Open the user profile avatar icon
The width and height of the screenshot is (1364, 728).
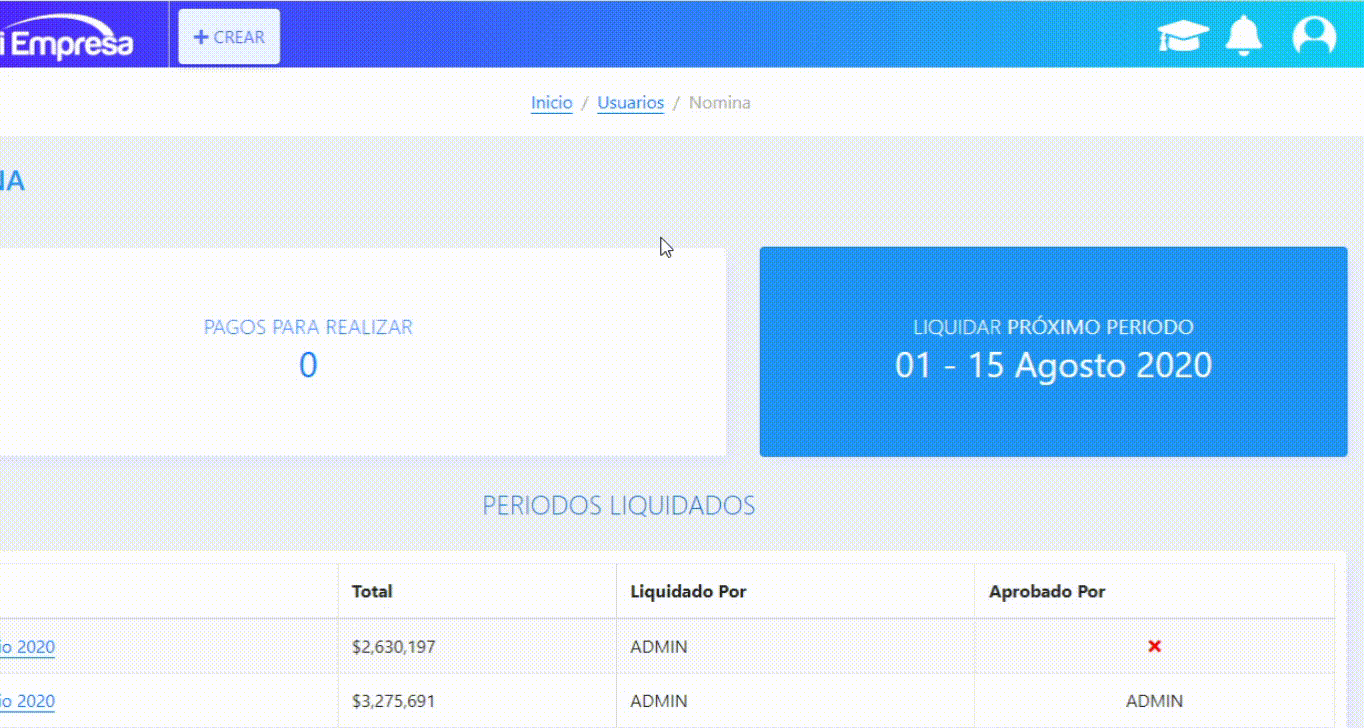1314,36
